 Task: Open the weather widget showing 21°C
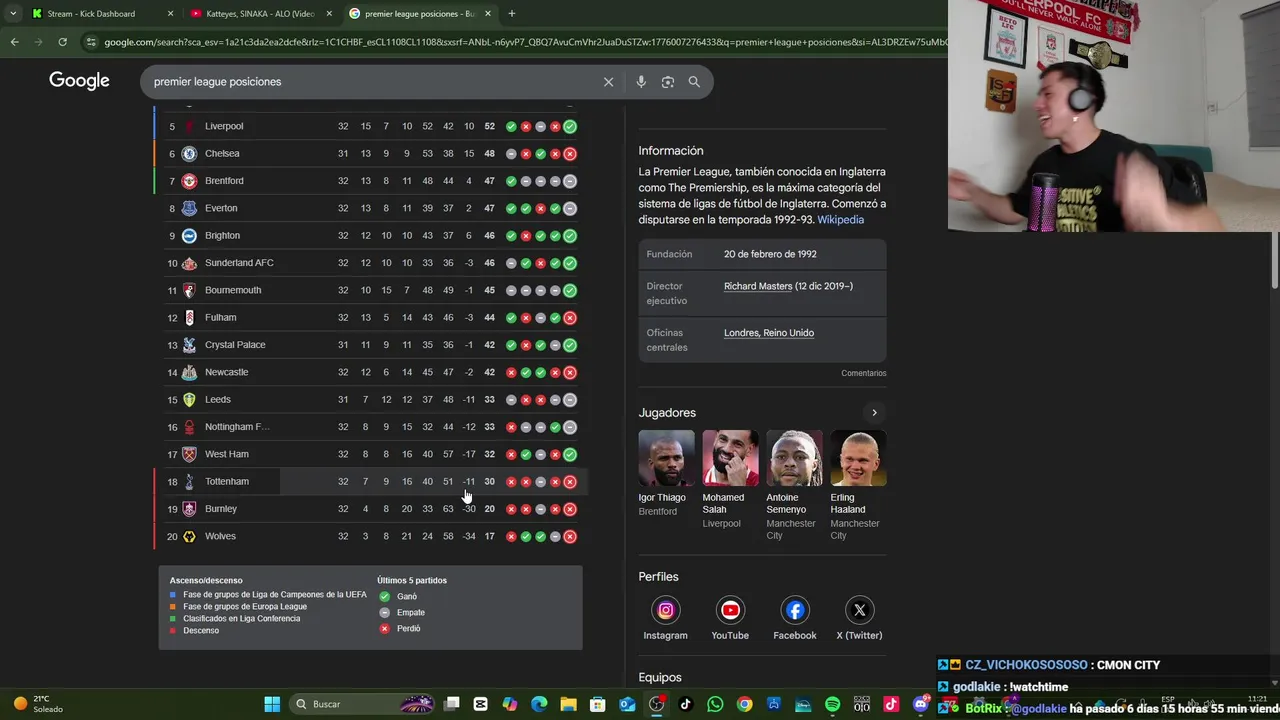(x=38, y=704)
